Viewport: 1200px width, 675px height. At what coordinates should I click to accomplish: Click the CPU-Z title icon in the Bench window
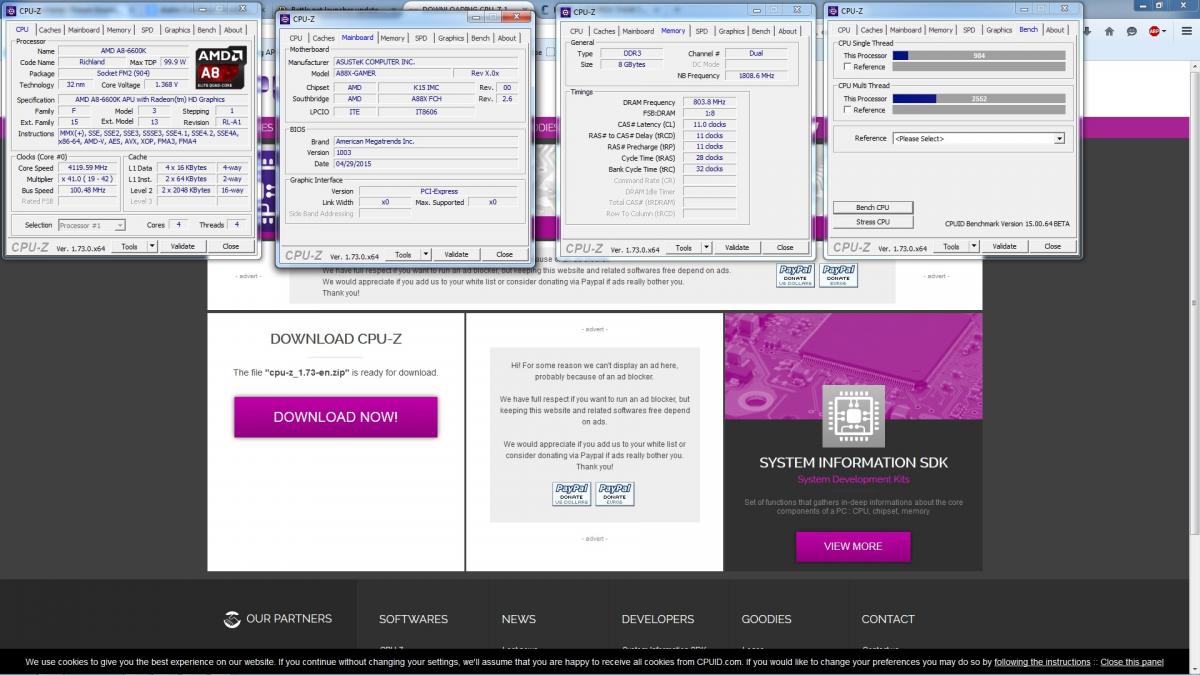[x=834, y=11]
